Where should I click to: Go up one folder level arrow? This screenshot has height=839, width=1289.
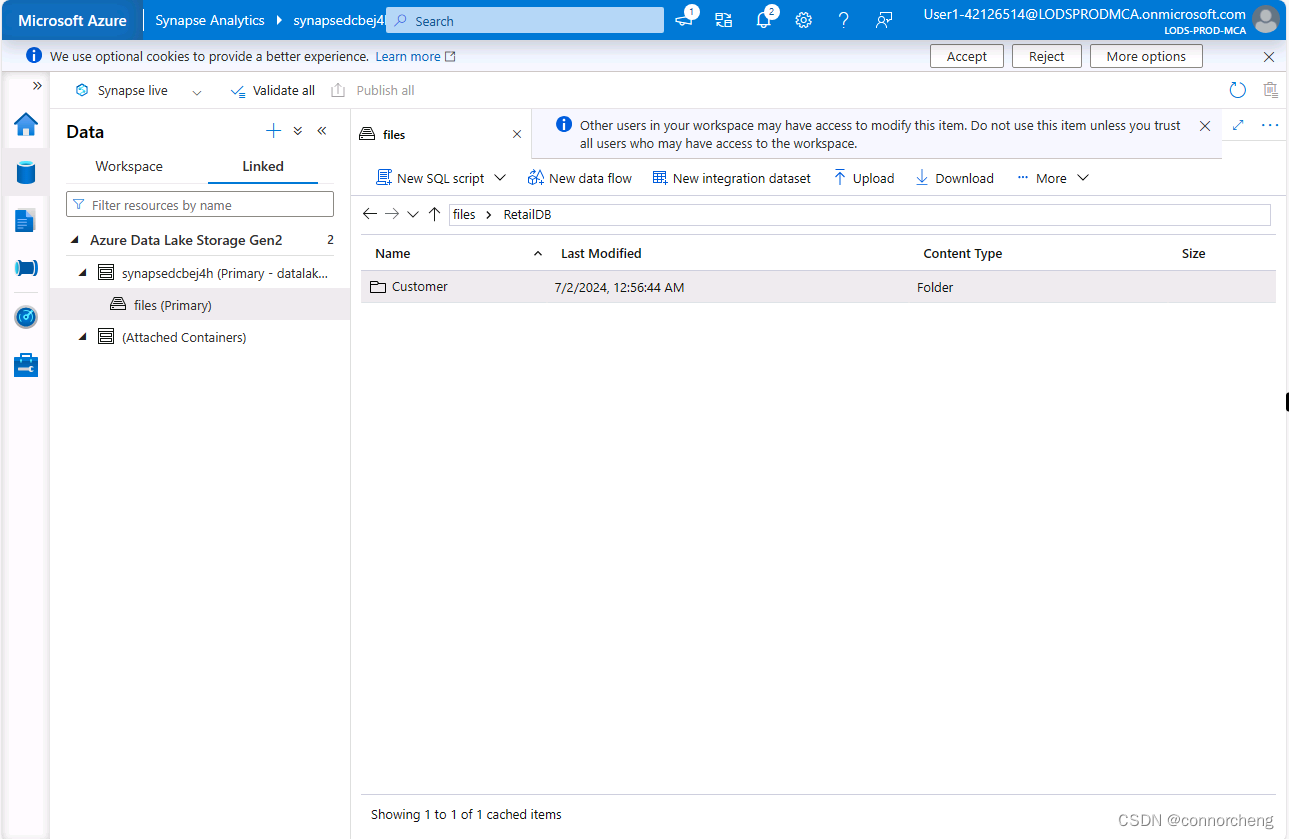434,214
